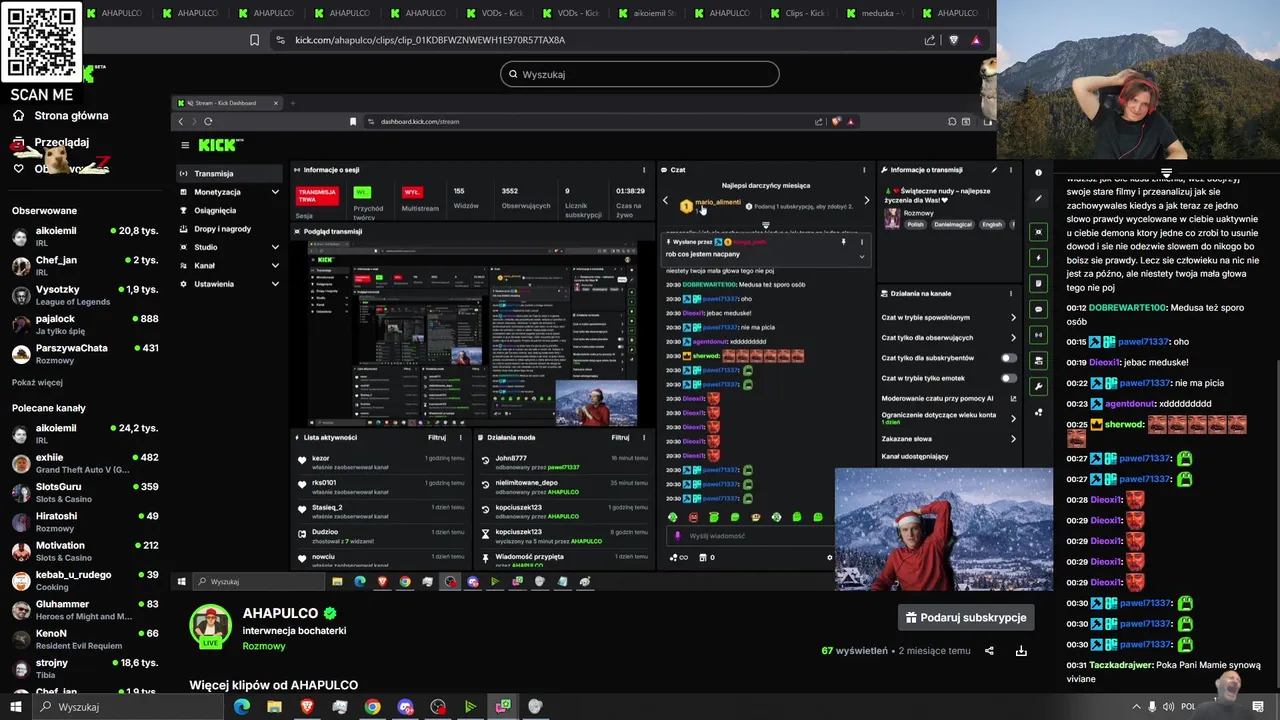Click the pencil icon beside Informacje o transmisji

[994, 170]
